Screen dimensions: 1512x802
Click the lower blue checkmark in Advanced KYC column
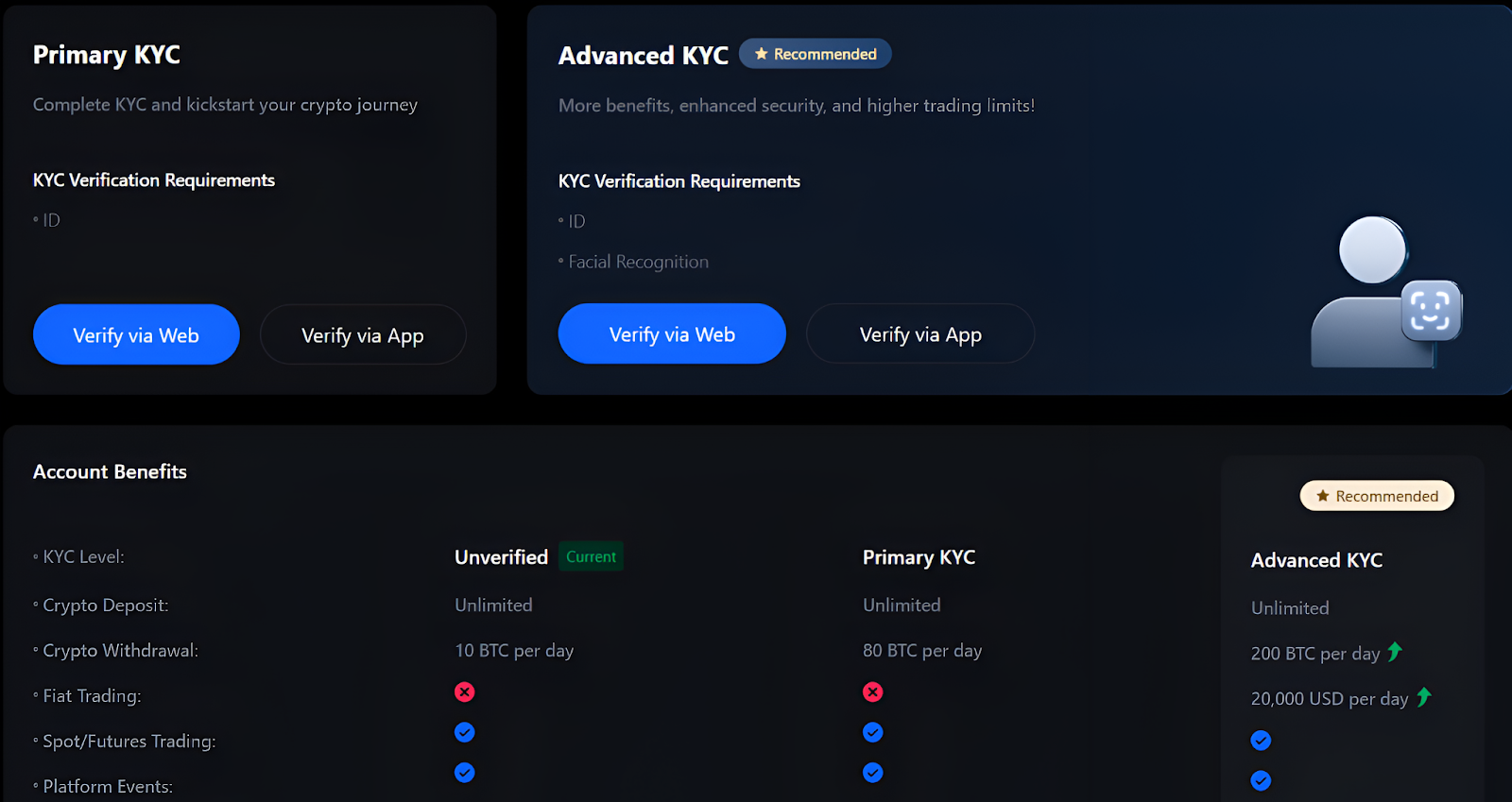tap(1261, 780)
